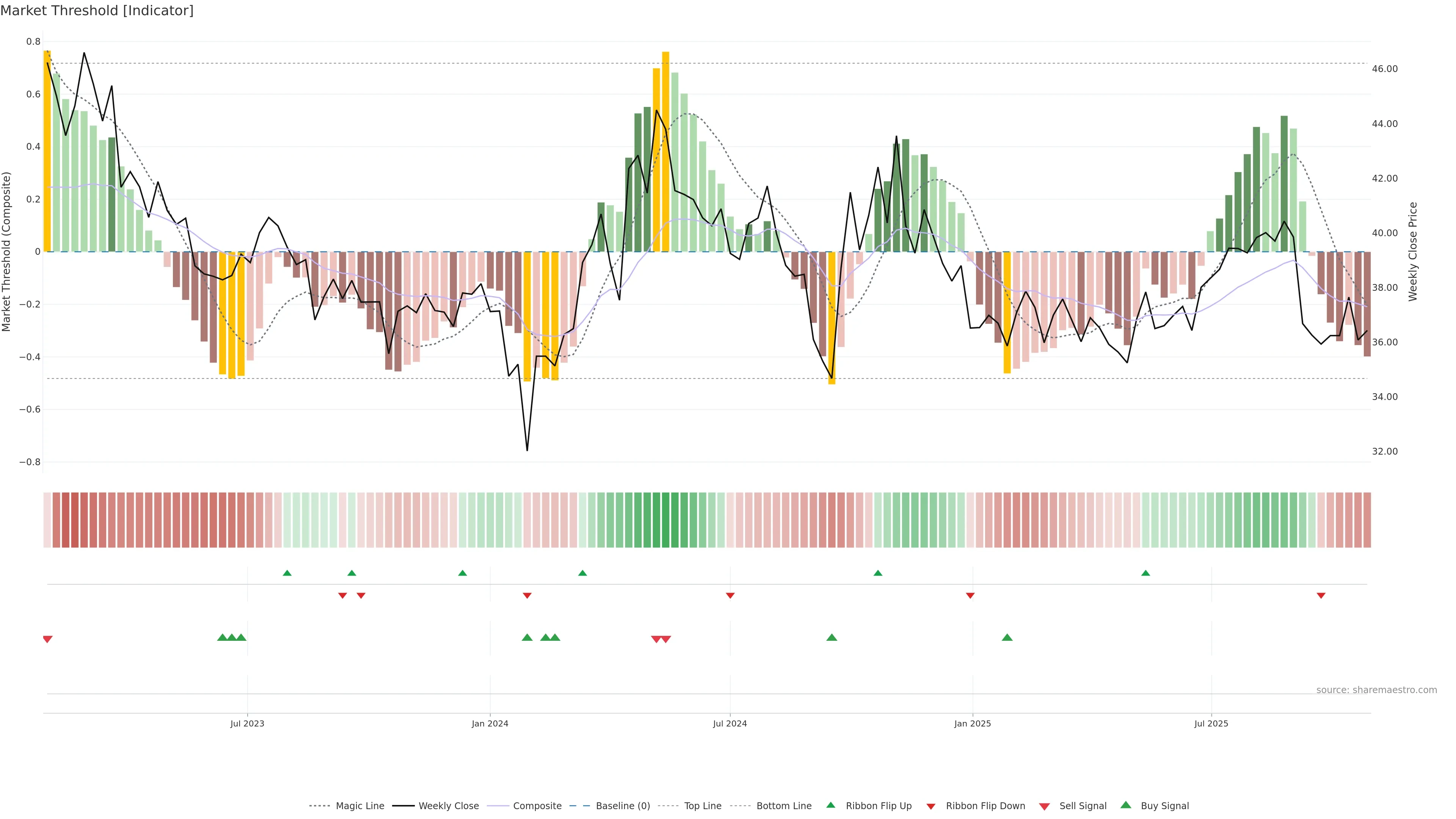1456x819 pixels.
Task: Toggle the Composite legend entry
Action: 537,806
